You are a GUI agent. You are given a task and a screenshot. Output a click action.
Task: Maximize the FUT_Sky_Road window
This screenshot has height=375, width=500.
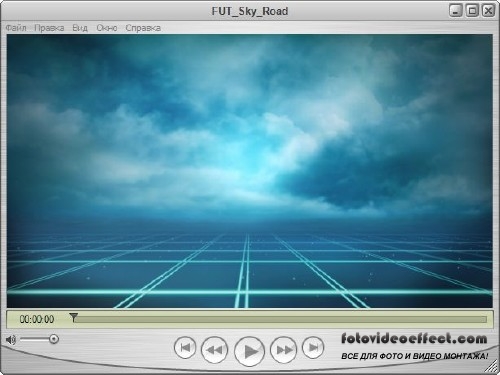click(472, 11)
